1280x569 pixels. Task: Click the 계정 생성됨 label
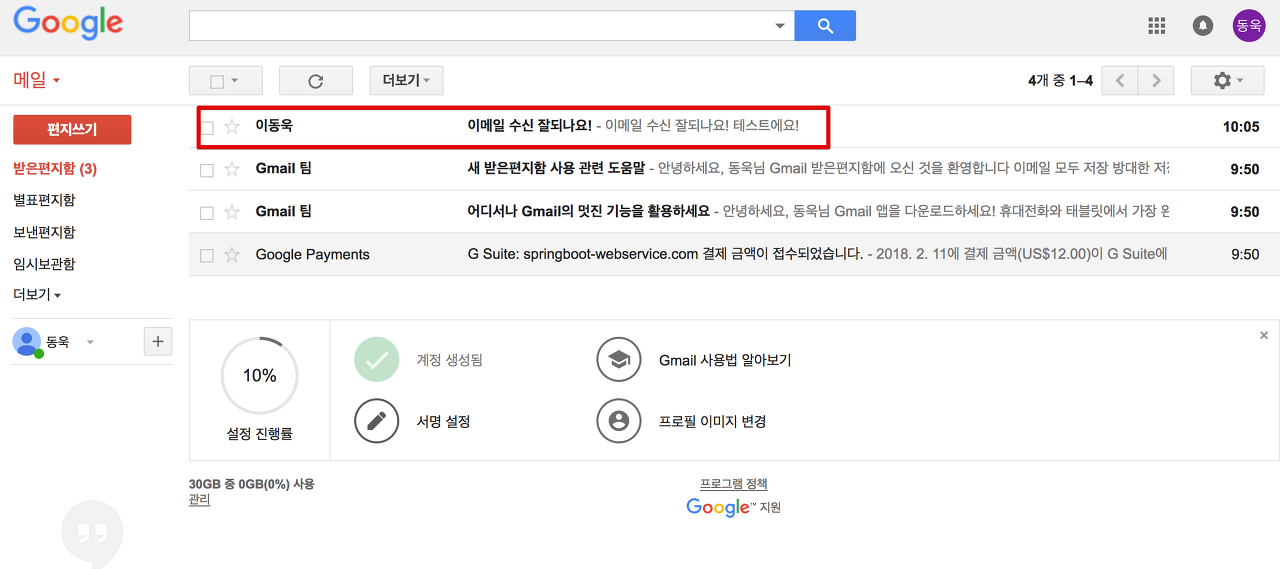pos(449,360)
